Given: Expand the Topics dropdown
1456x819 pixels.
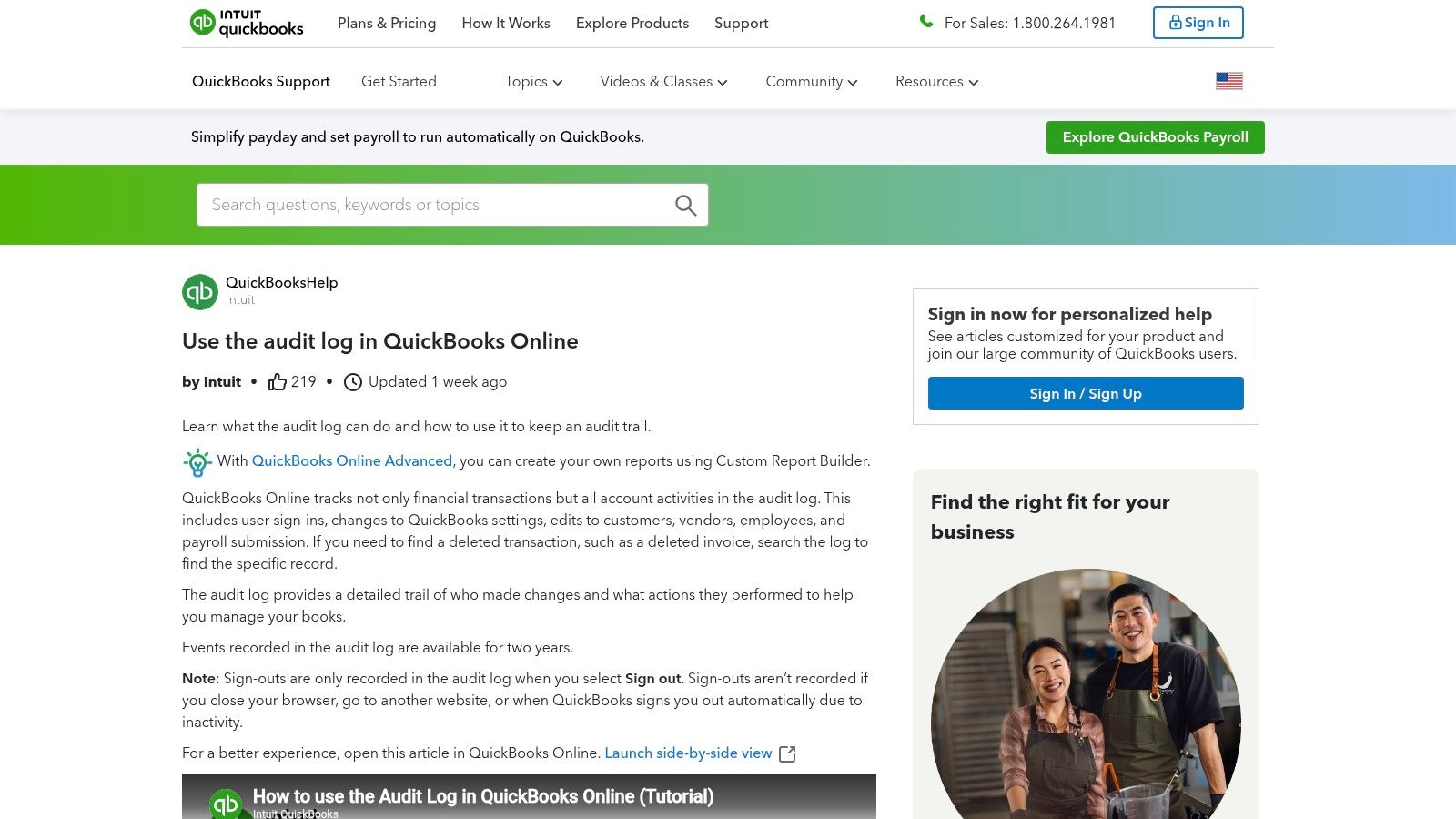Looking at the screenshot, I should [x=534, y=82].
